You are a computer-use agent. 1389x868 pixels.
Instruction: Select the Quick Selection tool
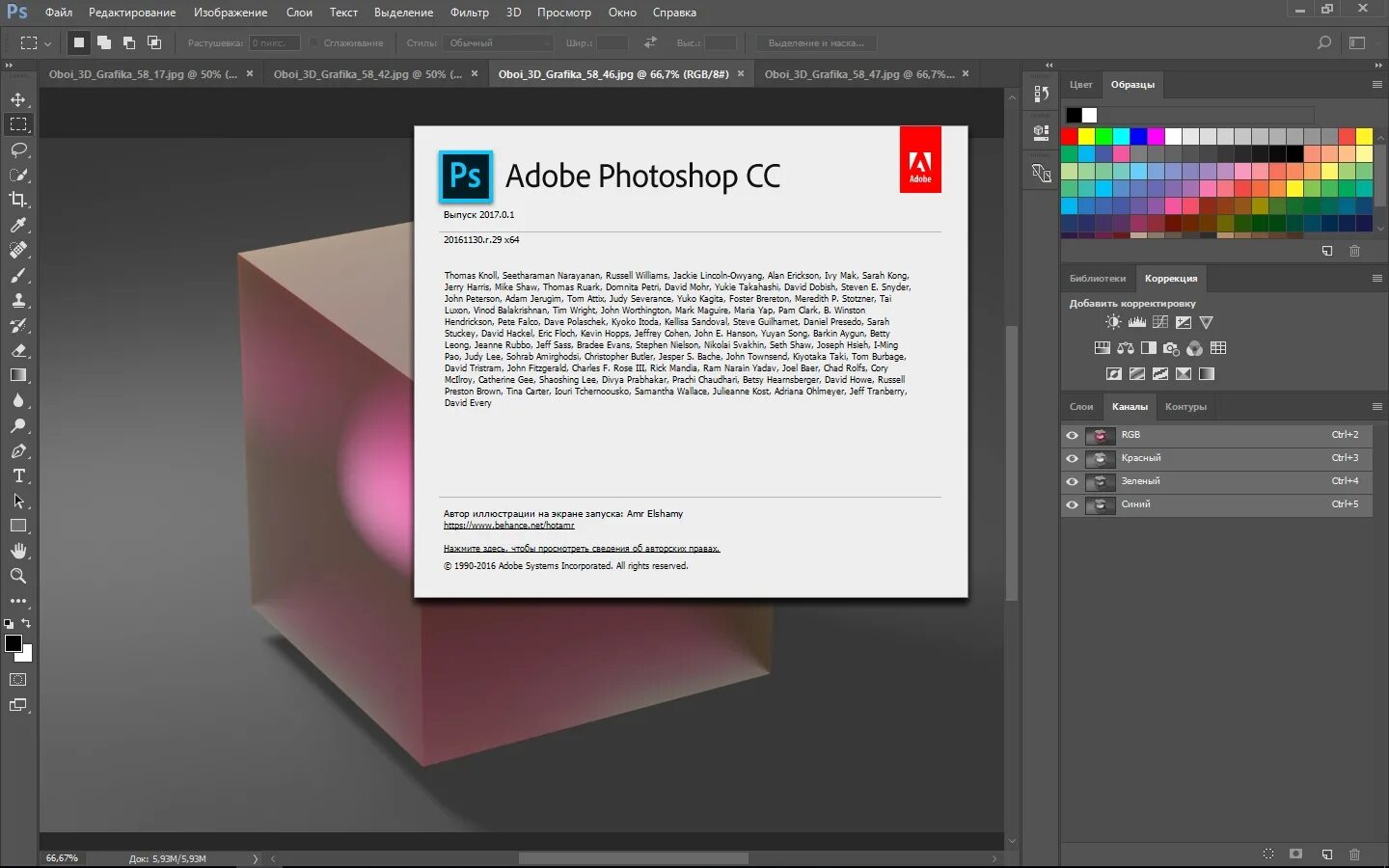tap(18, 175)
